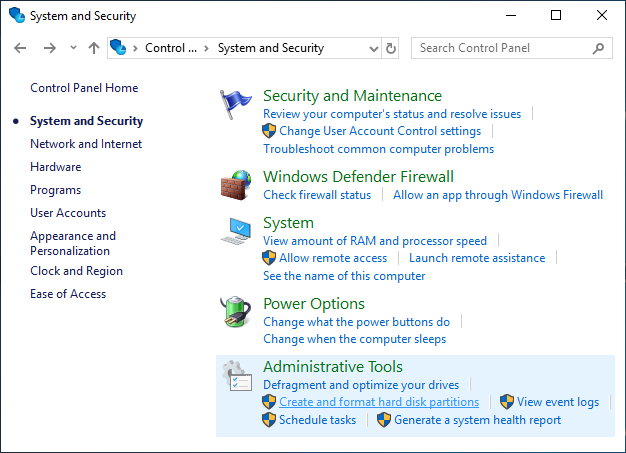Open the User Accounts category
Image resolution: width=626 pixels, height=453 pixels.
coord(68,213)
